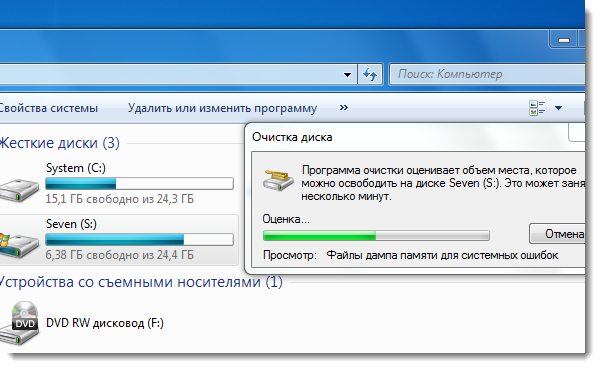Viewport: 600px width, 368px height.
Task: Click the green Оценка progress bar
Action: (x=376, y=235)
